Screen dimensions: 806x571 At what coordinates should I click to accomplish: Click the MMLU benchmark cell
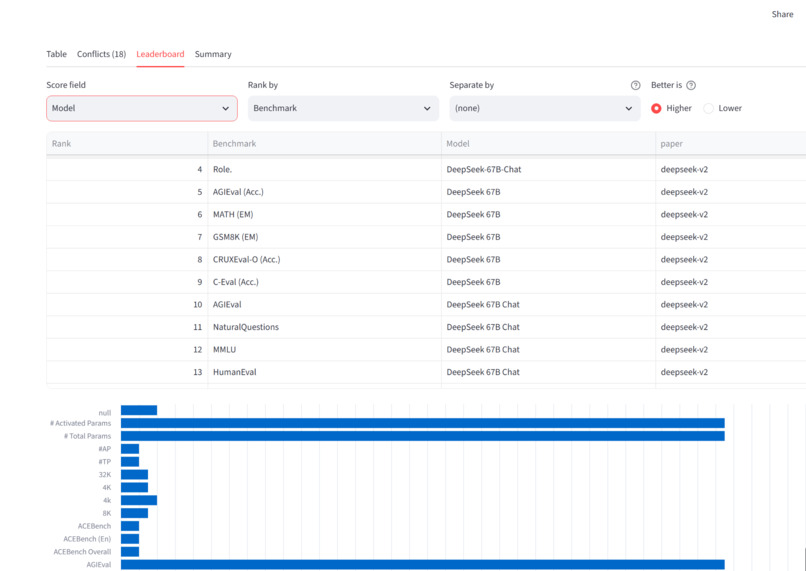point(324,349)
